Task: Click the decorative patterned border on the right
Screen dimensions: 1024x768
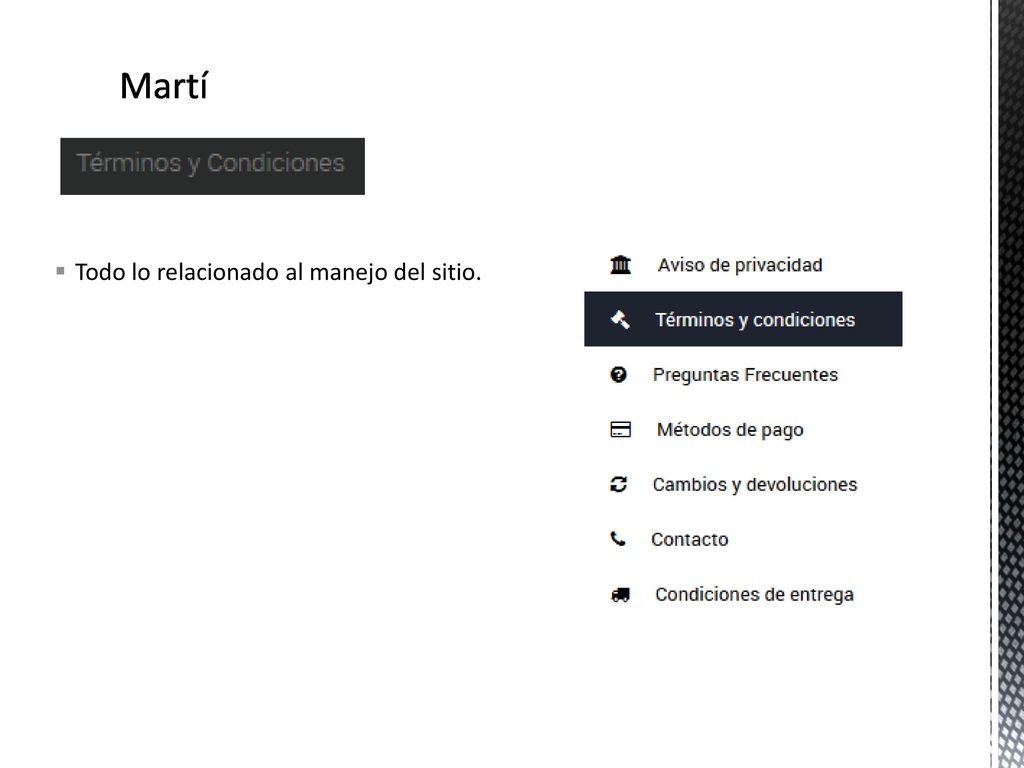Action: click(1008, 384)
